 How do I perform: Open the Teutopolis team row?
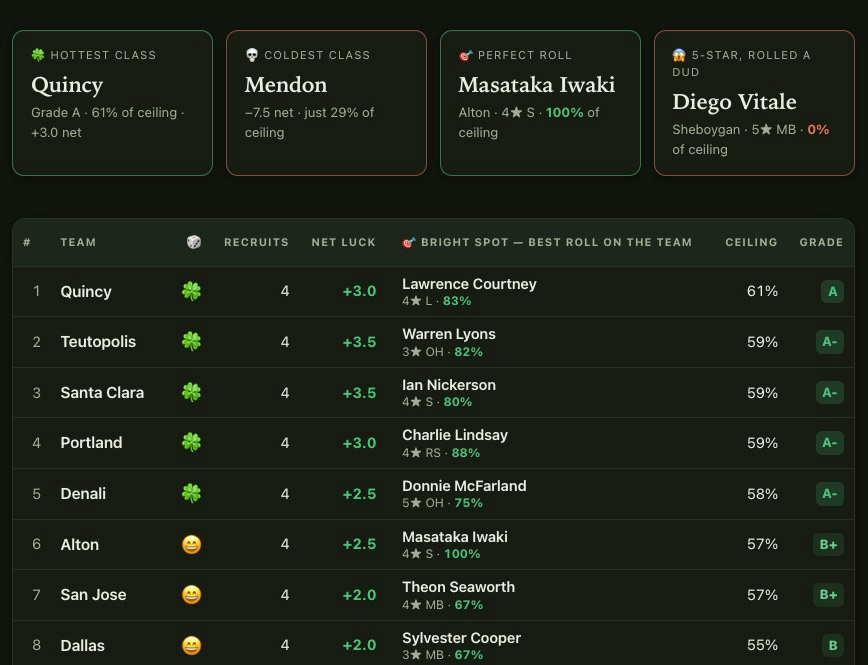coord(433,342)
